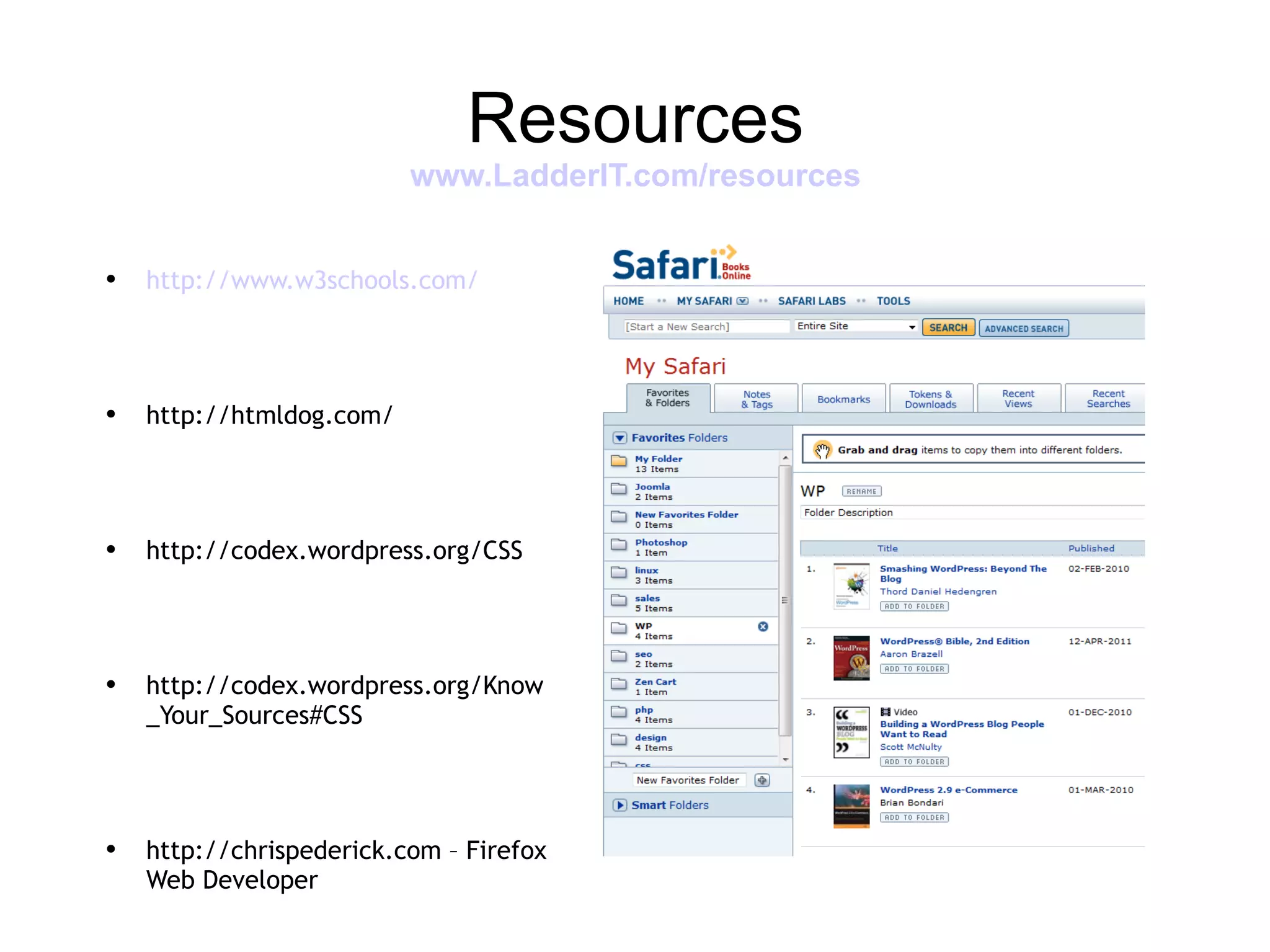Click the codex.wordpress.org/CSS URL text

334,551
